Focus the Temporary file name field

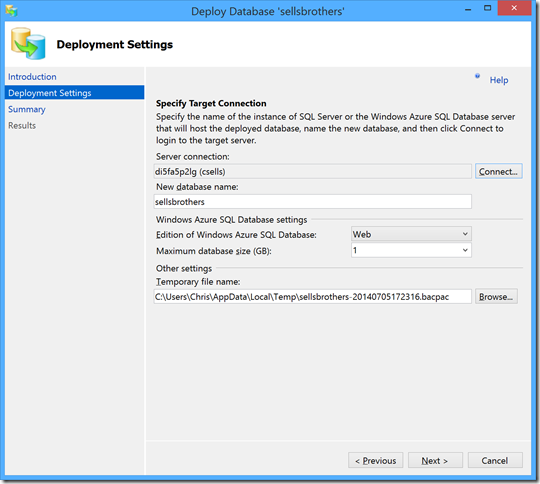313,296
